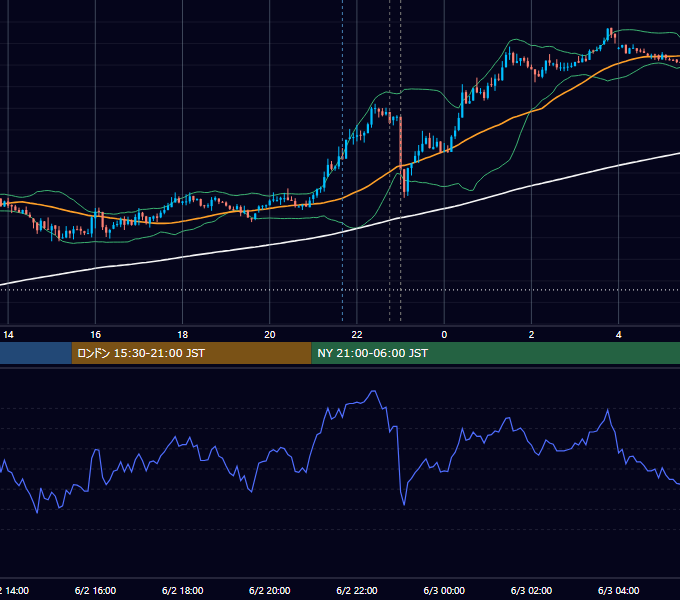
Task: Click the 6/2 22:00 date label
Action: point(357,590)
